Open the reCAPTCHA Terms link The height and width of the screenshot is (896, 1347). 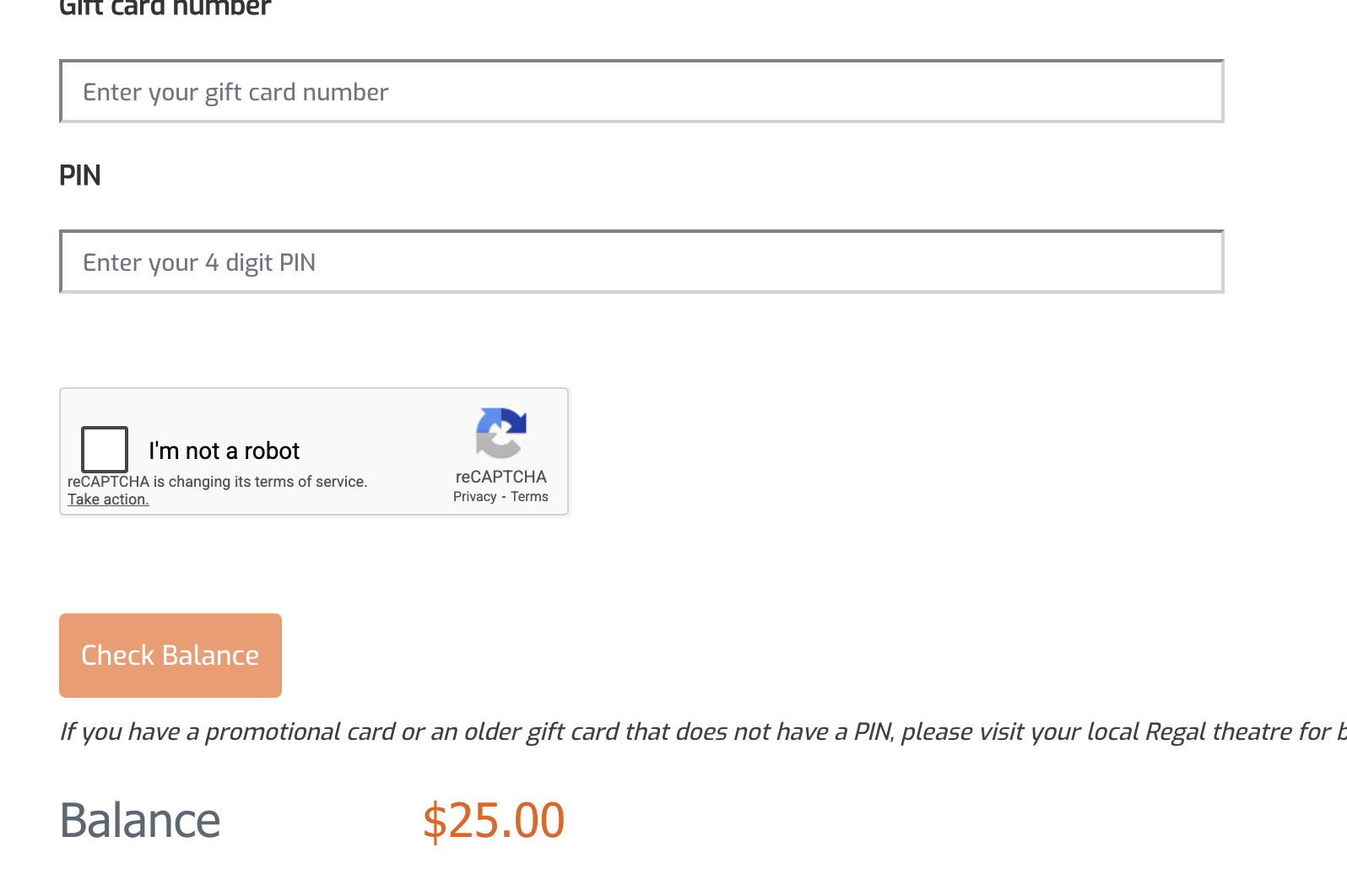(529, 497)
